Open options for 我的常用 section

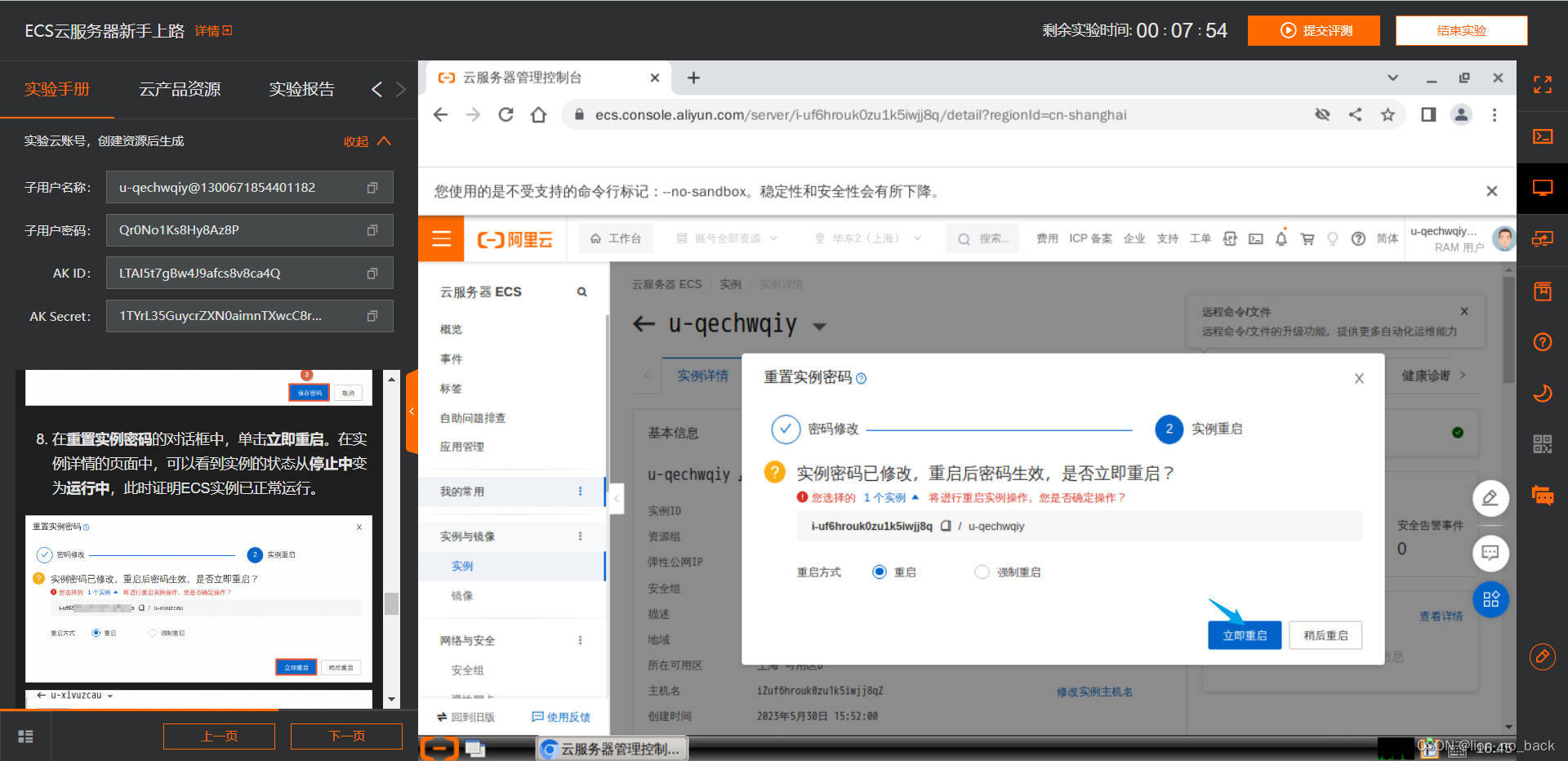pyautogui.click(x=581, y=492)
